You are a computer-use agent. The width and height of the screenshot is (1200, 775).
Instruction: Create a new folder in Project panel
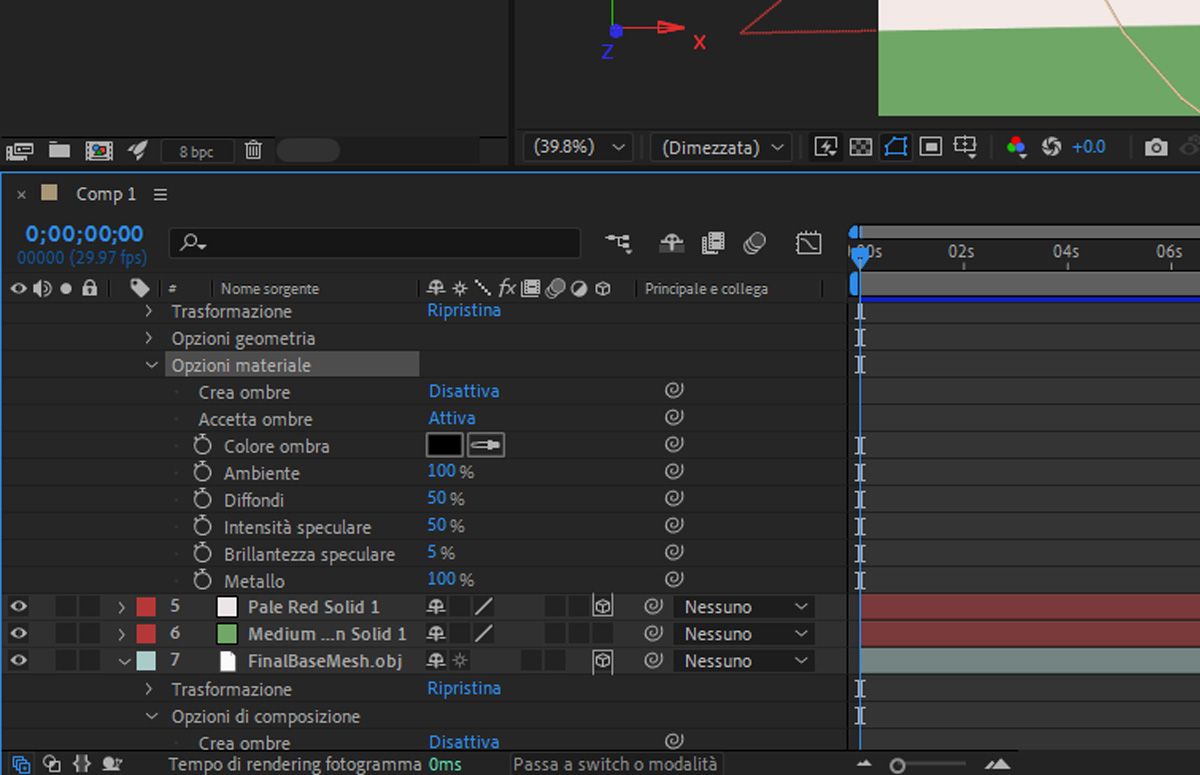click(60, 150)
